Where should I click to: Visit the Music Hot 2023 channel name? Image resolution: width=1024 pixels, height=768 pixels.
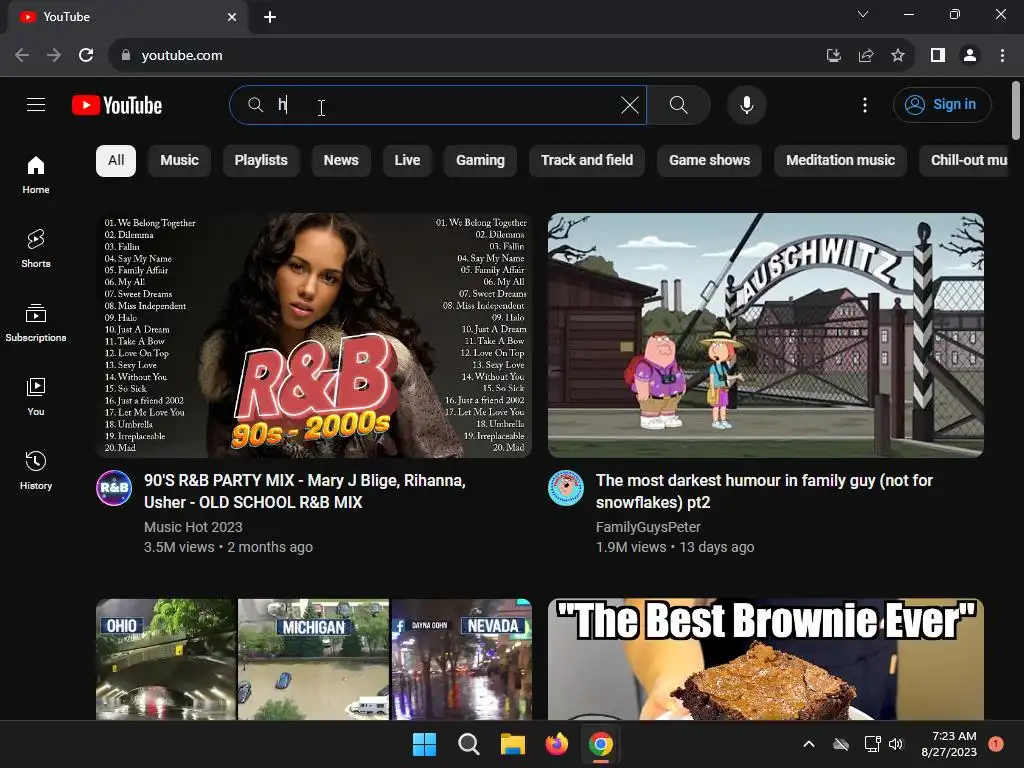tap(193, 527)
